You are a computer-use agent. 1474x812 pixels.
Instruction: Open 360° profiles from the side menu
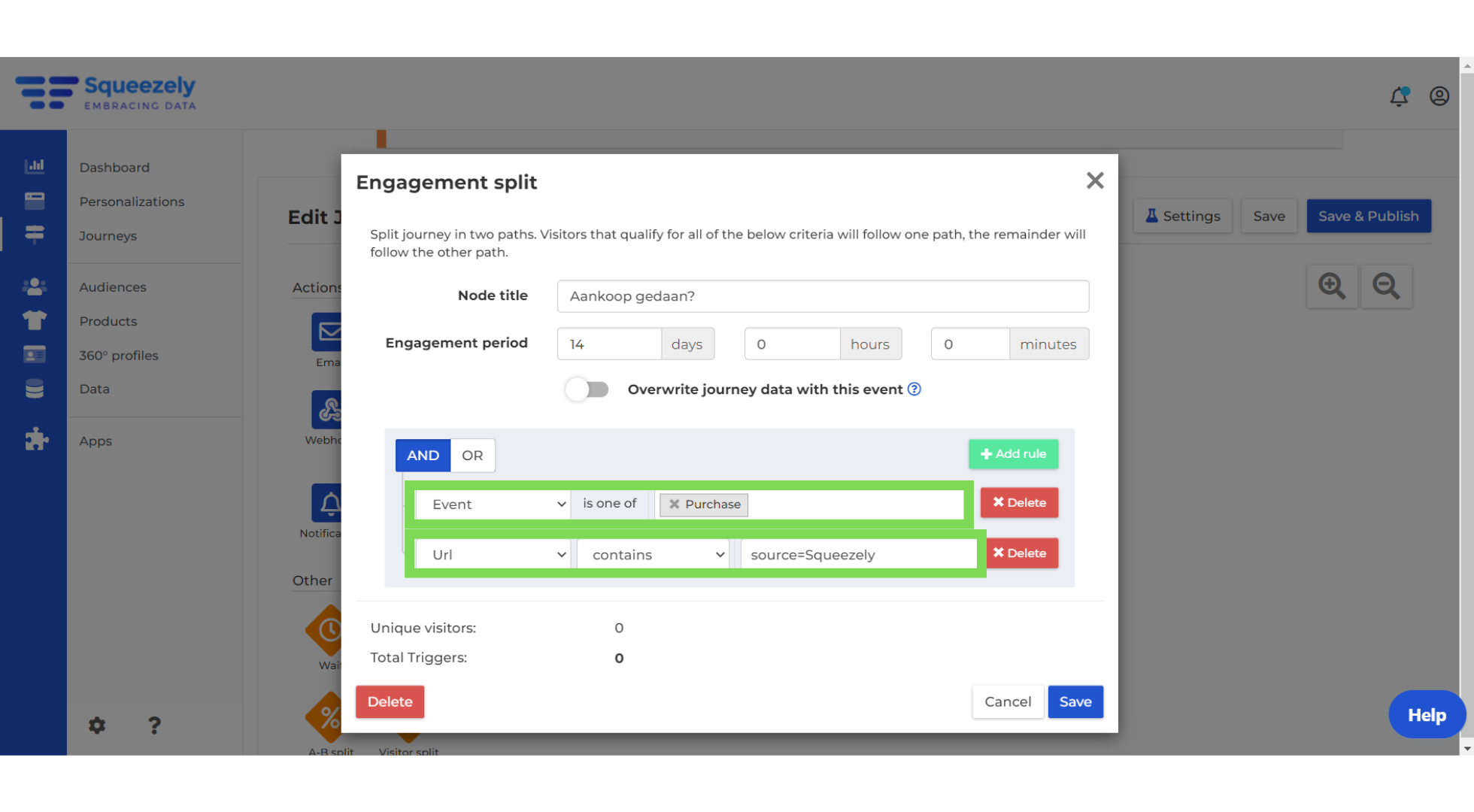pos(119,355)
